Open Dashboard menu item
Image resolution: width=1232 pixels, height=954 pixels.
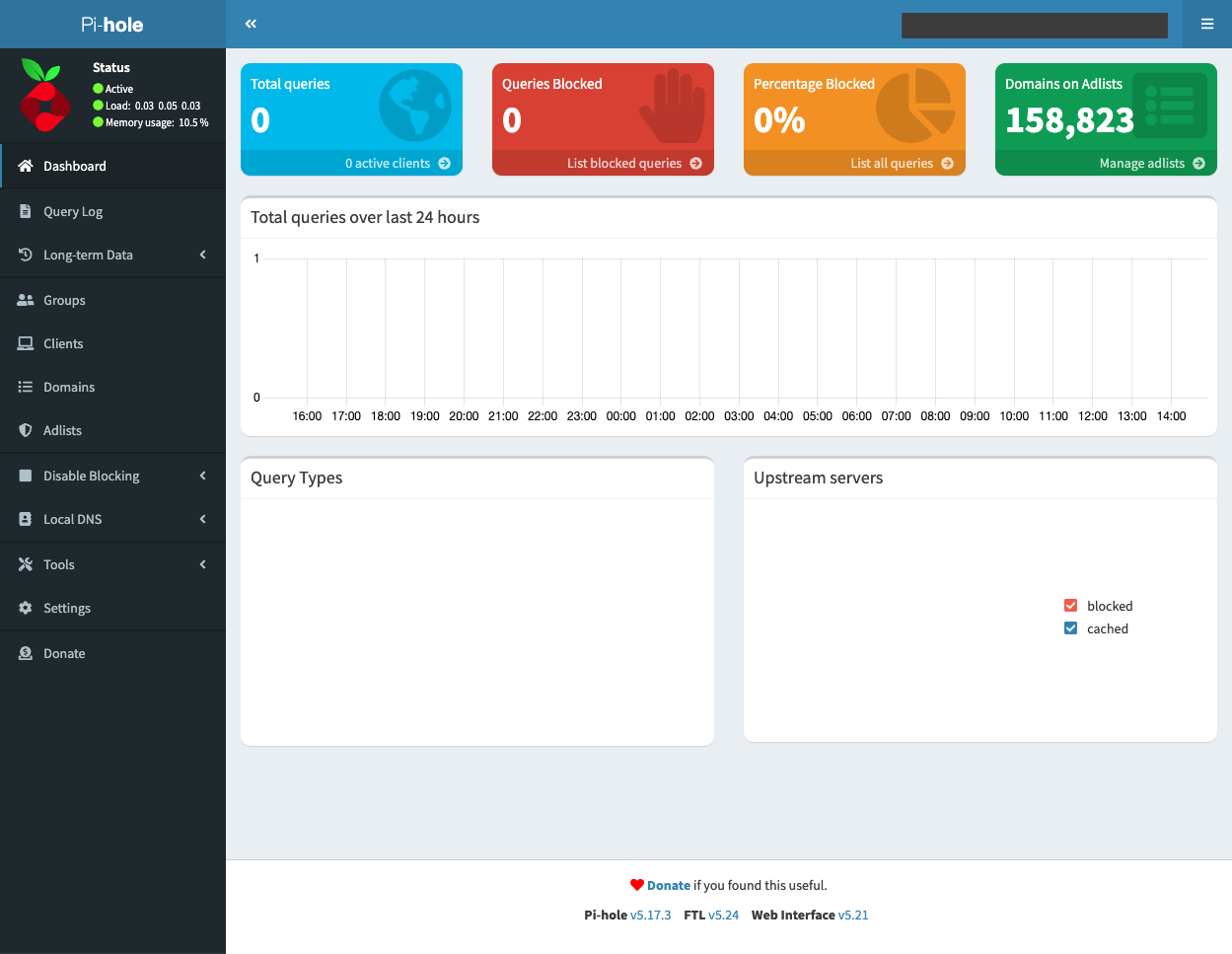pyautogui.click(x=112, y=166)
